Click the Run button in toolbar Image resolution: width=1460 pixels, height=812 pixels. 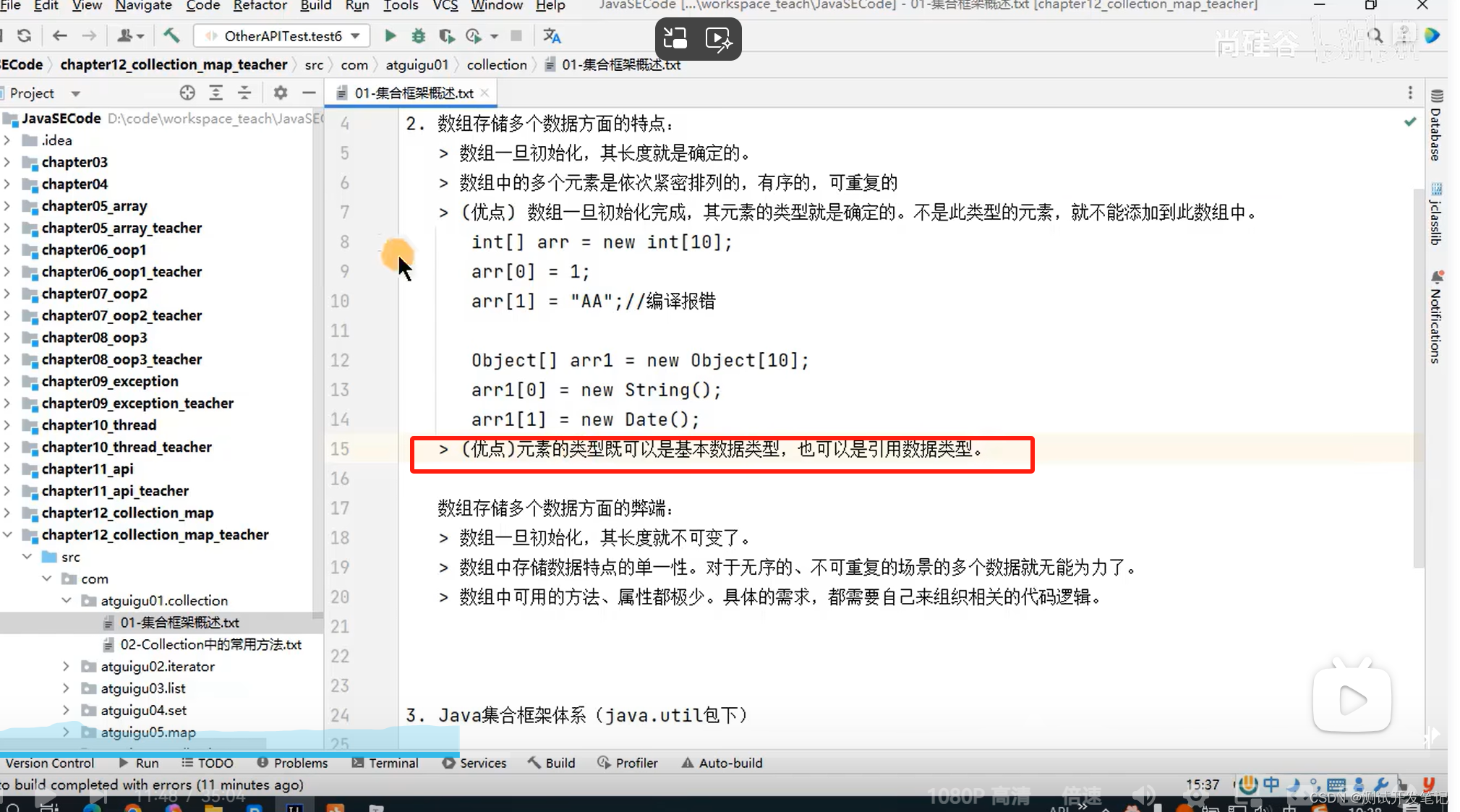click(389, 36)
